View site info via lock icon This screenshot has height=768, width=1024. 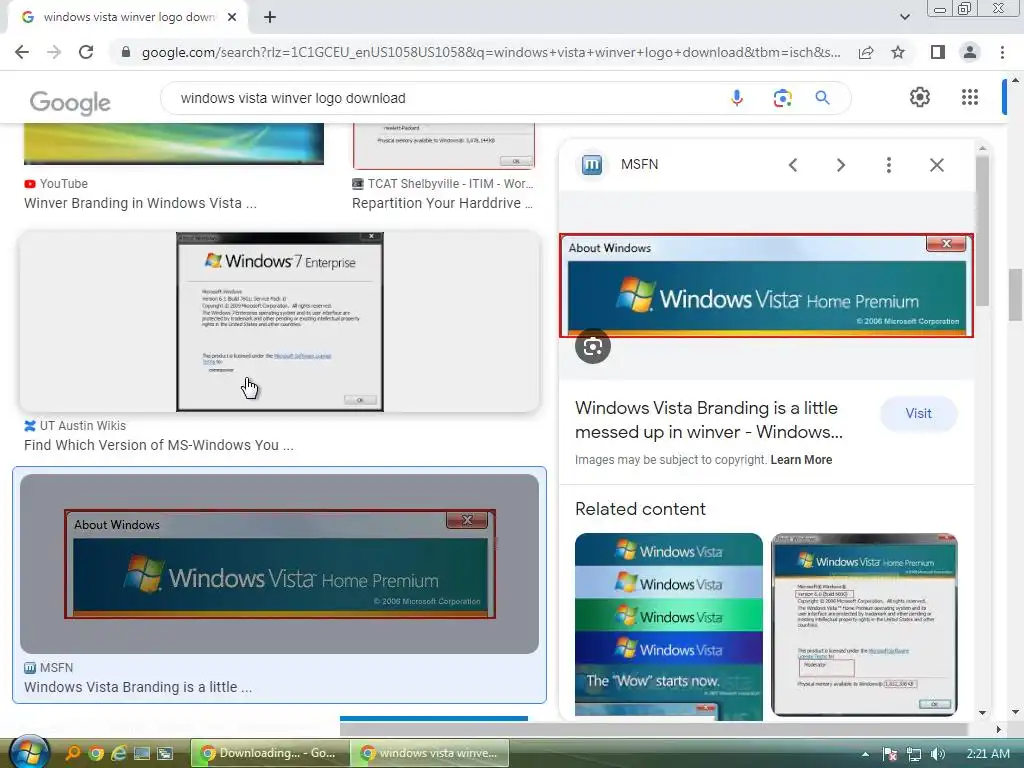pos(126,52)
